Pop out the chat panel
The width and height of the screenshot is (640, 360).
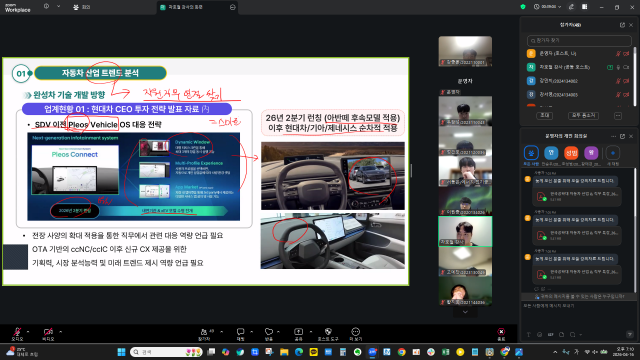[622, 136]
